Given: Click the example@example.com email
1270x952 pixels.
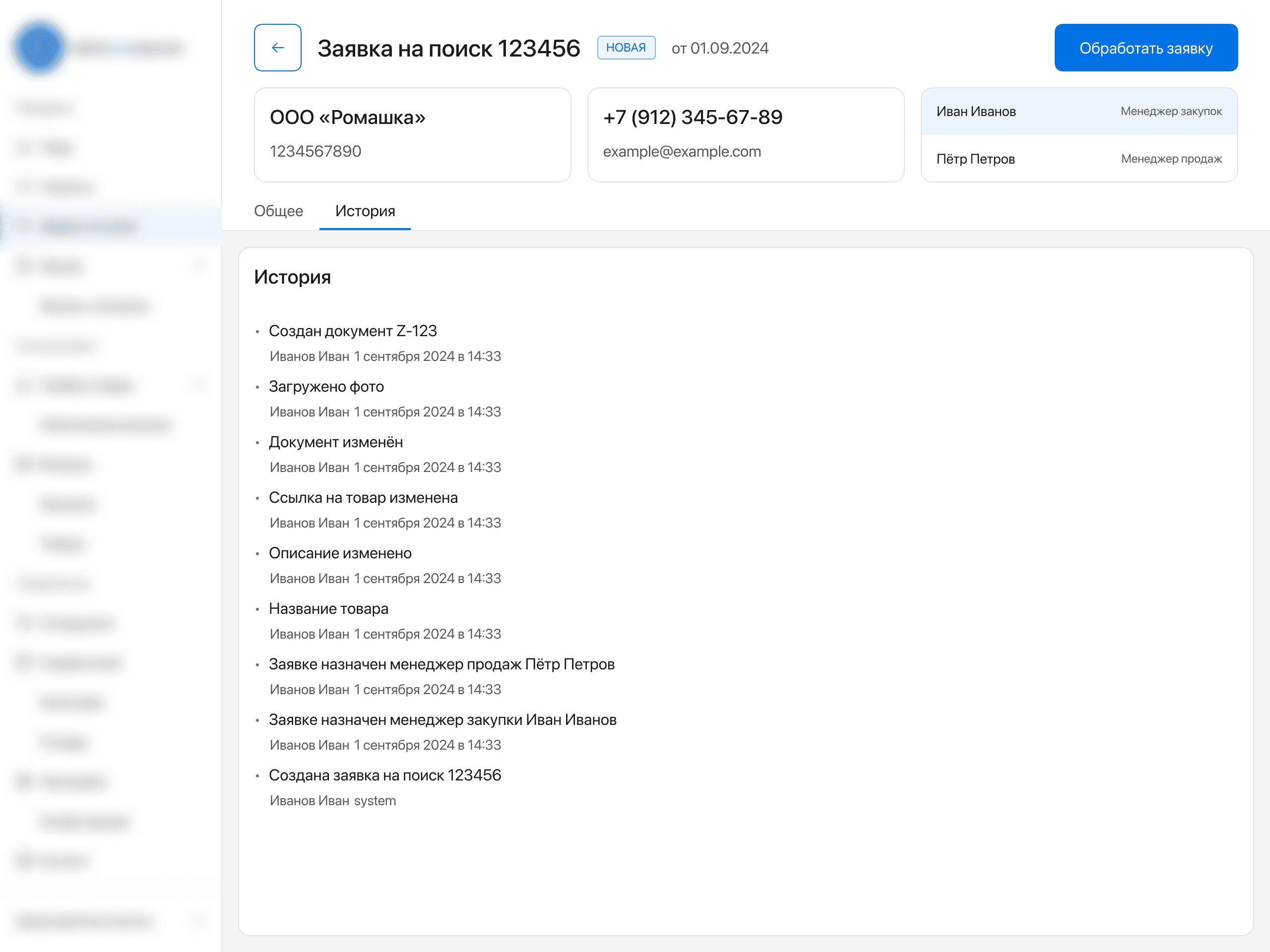Looking at the screenshot, I should [x=682, y=152].
